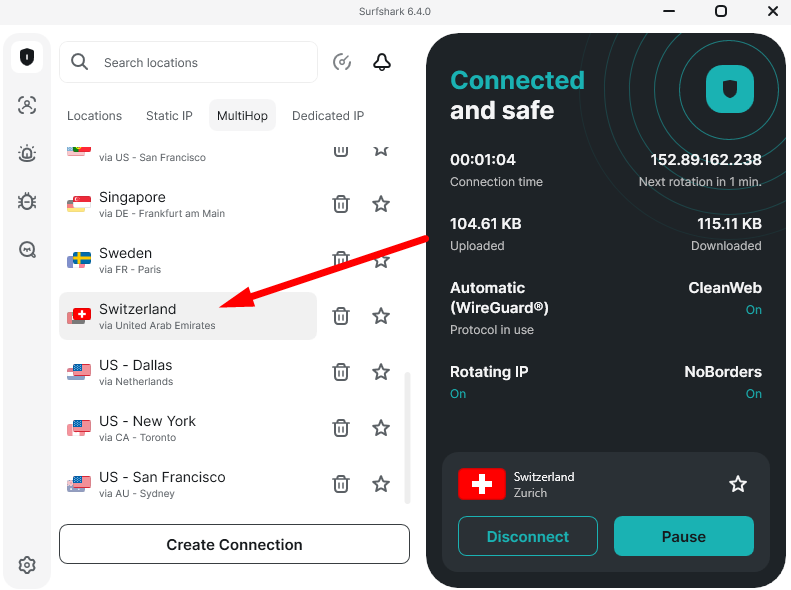Image resolution: width=791 pixels, height=590 pixels.
Task: Switch to the Static IP tab
Action: coord(169,115)
